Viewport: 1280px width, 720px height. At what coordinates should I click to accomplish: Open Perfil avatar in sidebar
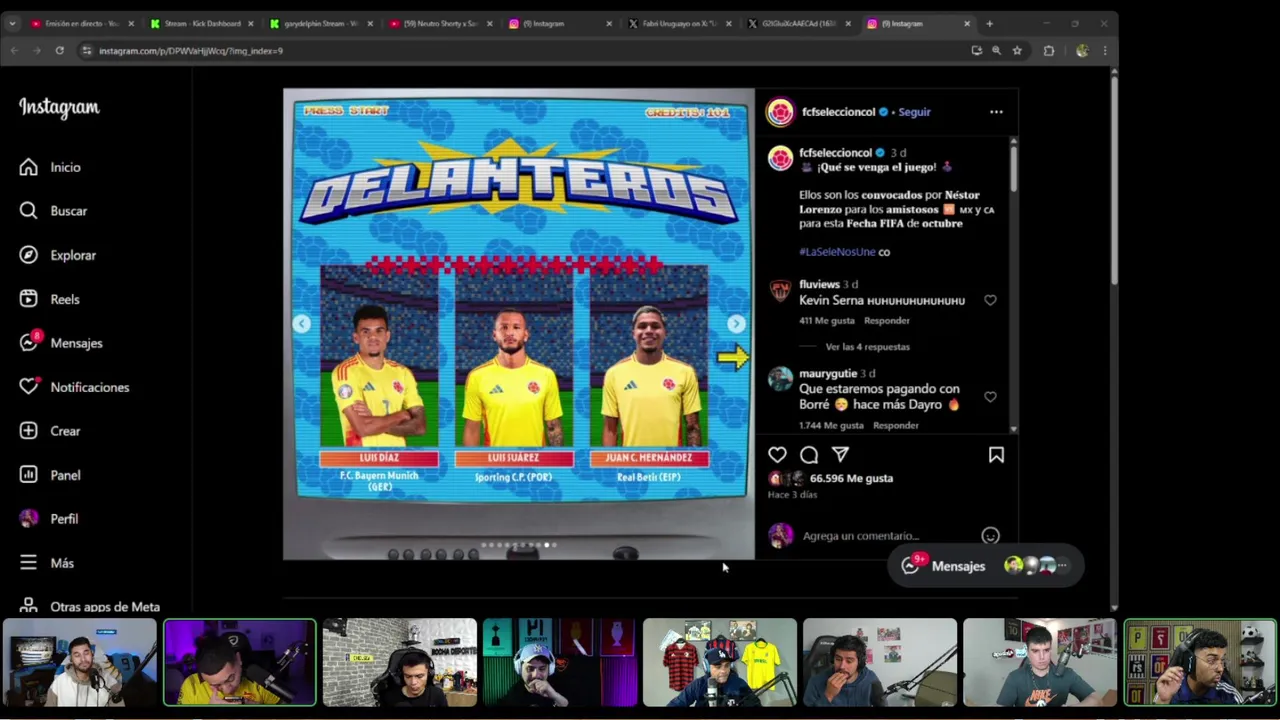tap(49, 519)
